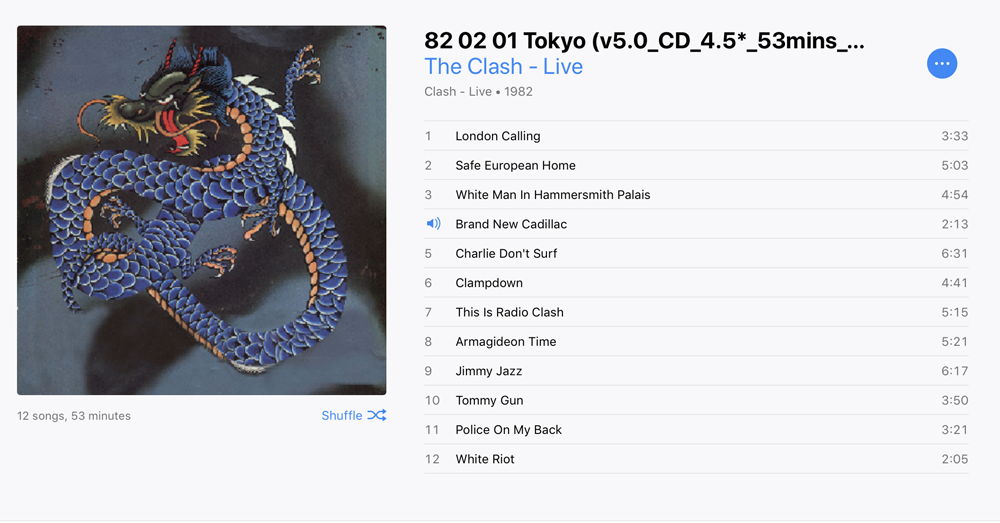Image resolution: width=1000 pixels, height=523 pixels.
Task: Select This Is Radio Clash
Action: pyautogui.click(x=696, y=312)
